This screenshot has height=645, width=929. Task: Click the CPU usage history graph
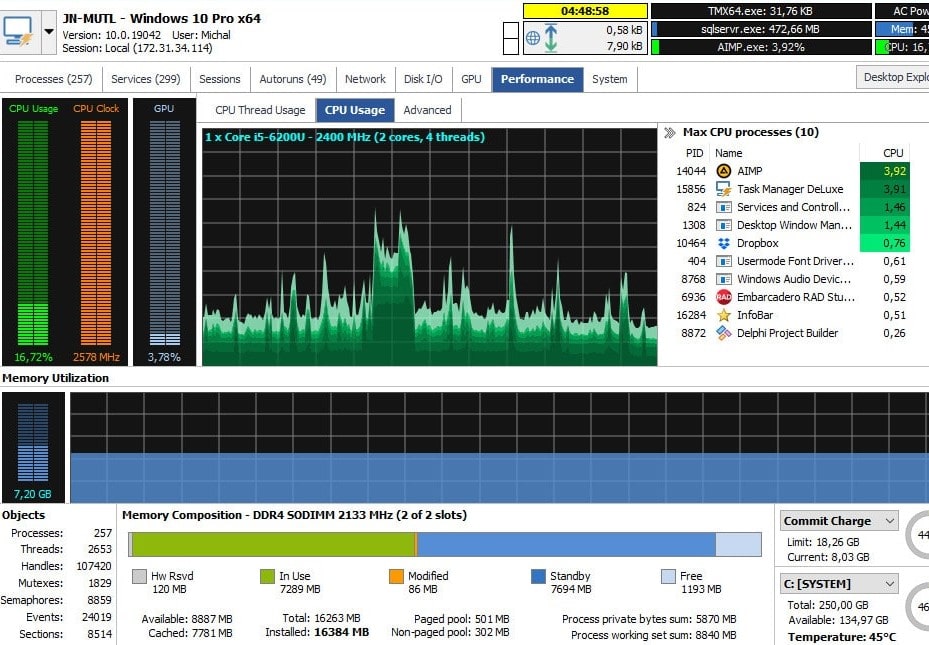[430, 247]
